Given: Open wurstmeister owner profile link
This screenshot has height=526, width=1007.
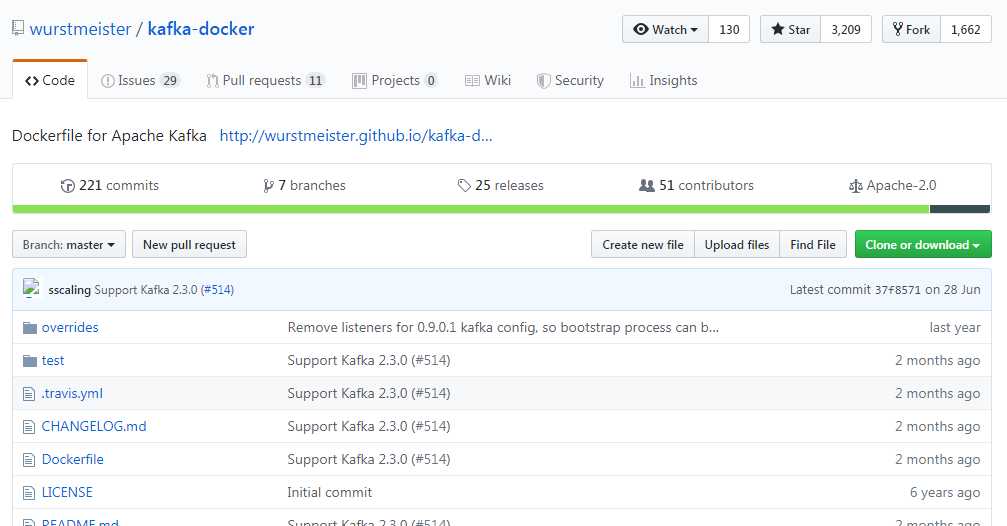Looking at the screenshot, I should (x=80, y=29).
